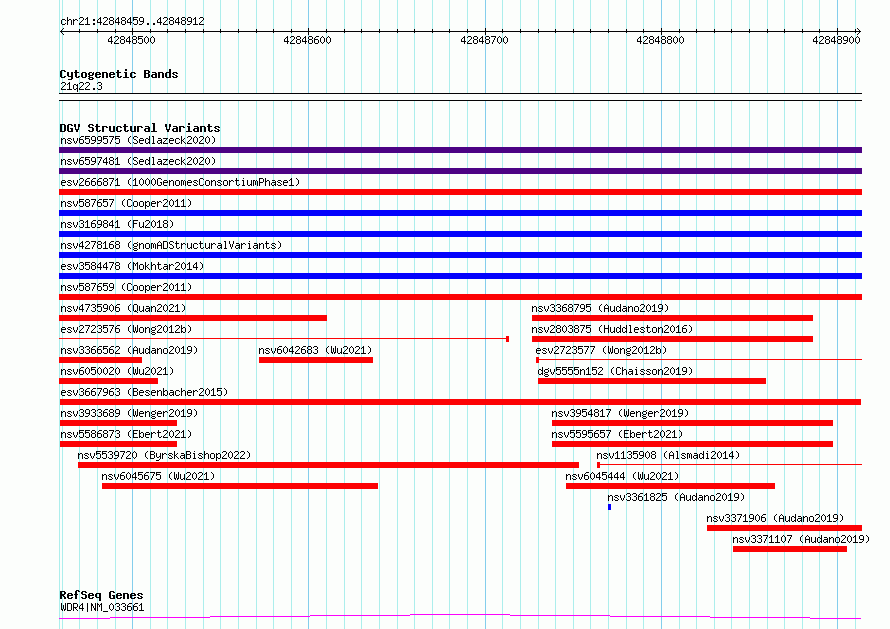Click blue bar under nsv587657 (Cooper2011)
Screen dimensions: 890x629
[x=460, y=213]
